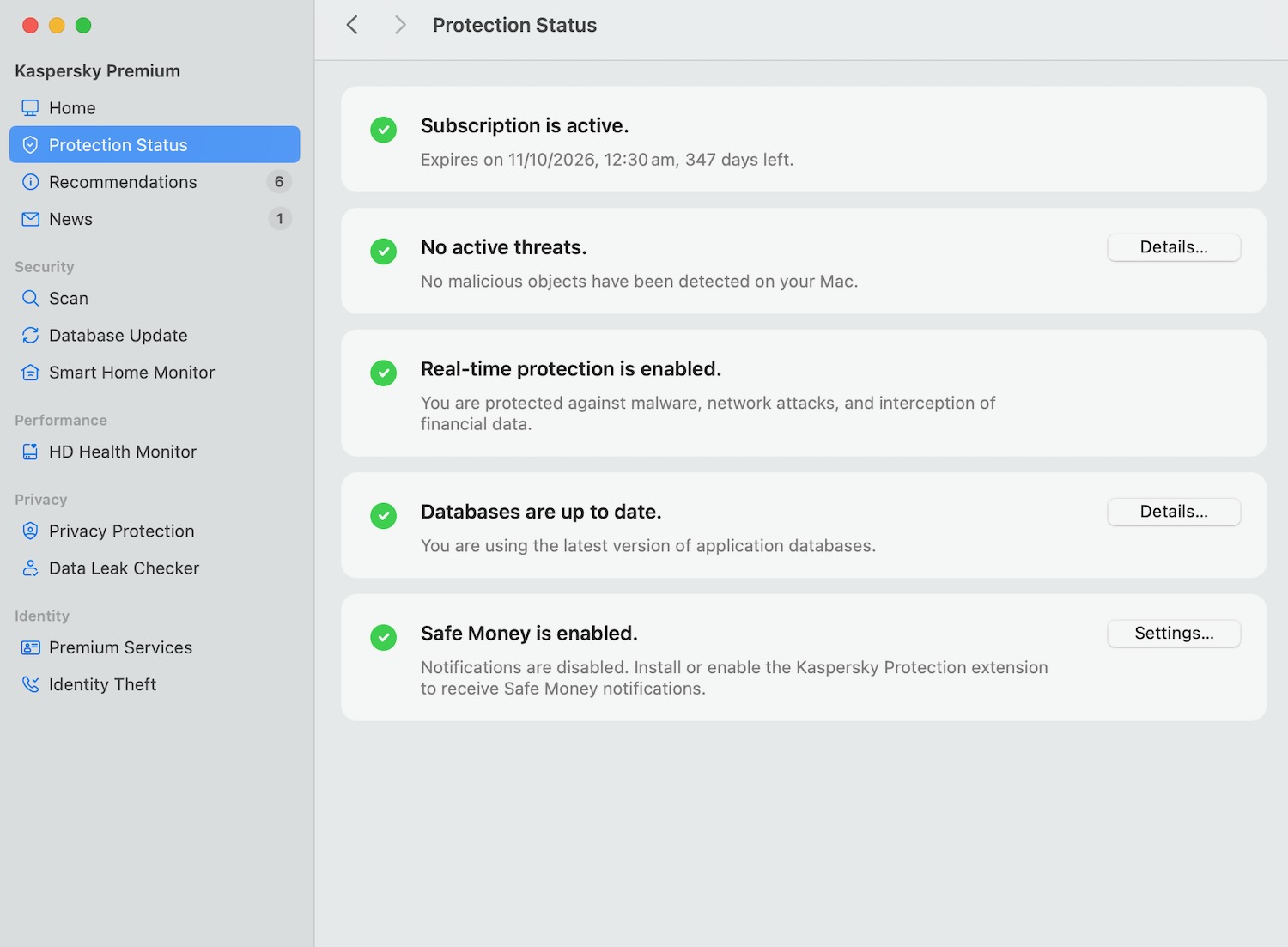Click the Scan magnifier icon
Screen dimensions: 1288x947
(x=30, y=299)
